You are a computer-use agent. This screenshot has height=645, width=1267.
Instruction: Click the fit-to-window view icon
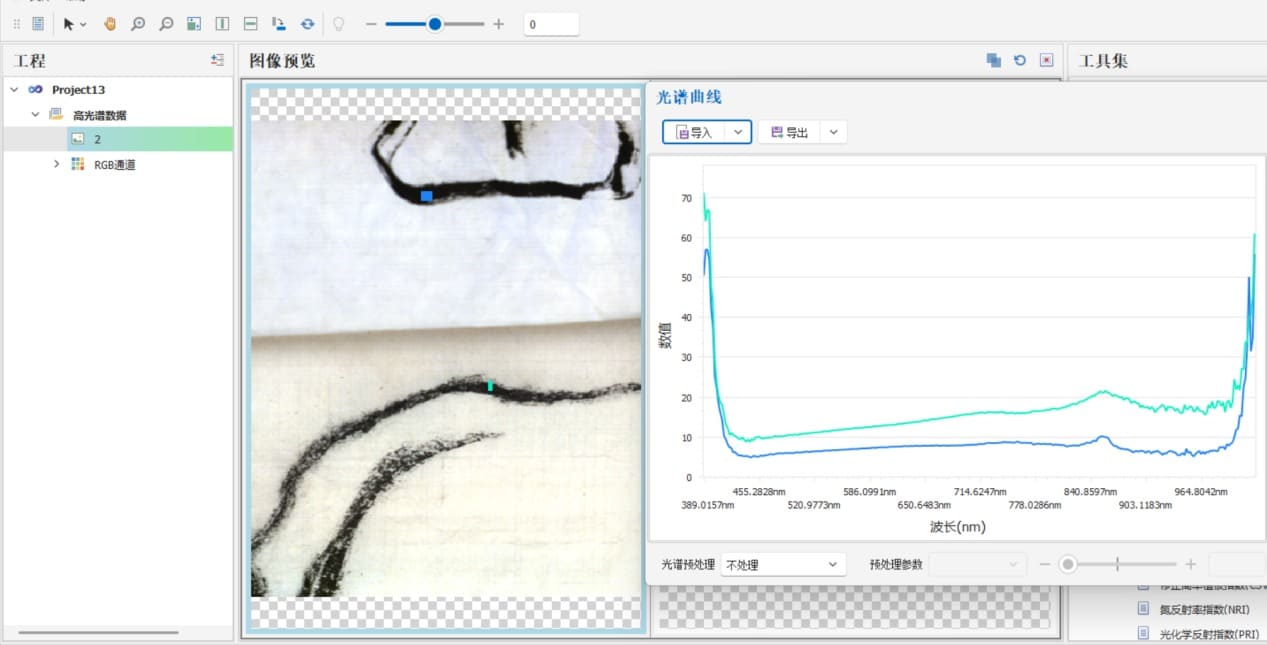(x=194, y=24)
